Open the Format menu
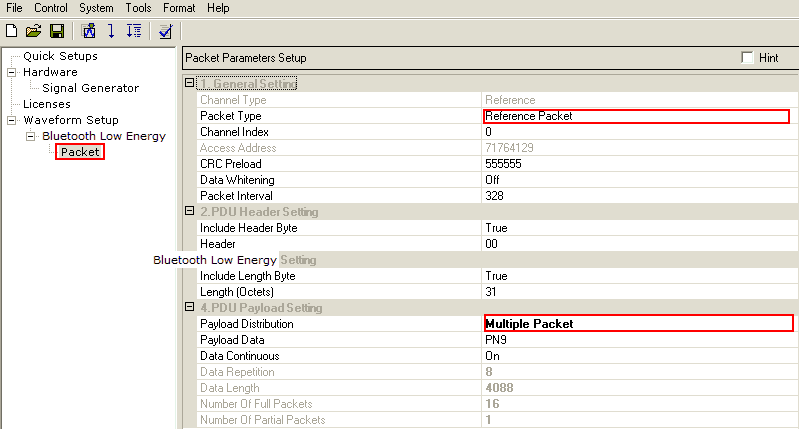This screenshot has height=429, width=799. point(179,8)
